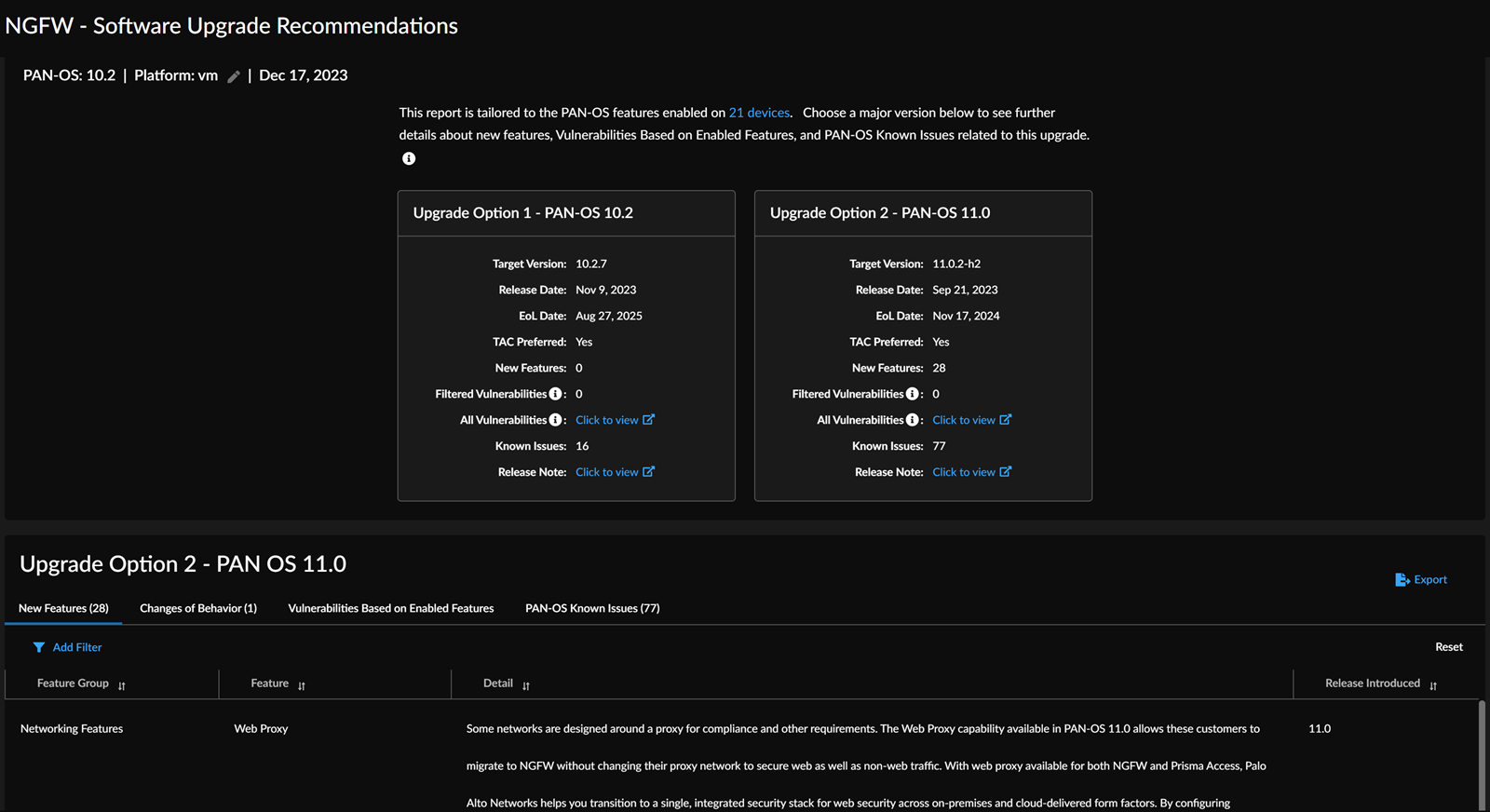This screenshot has height=812, width=1490.
Task: Click All Vulnerabilities info icon in Option 2
Action: [x=912, y=420]
